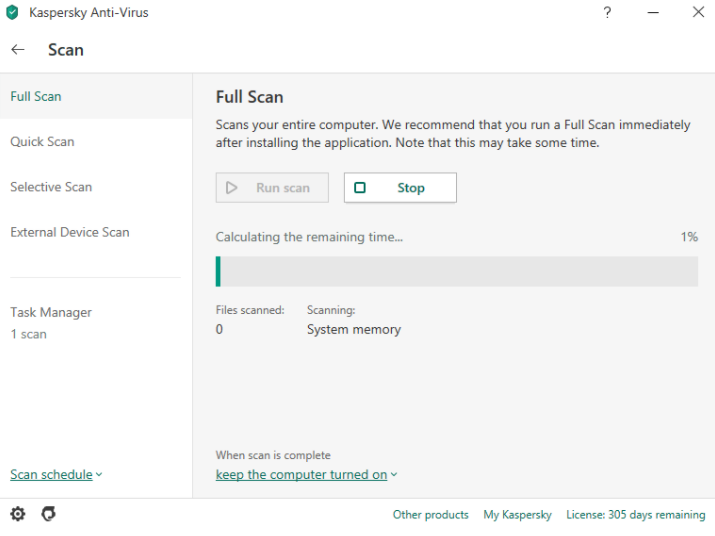Open the 'keep the computer turned on' dropdown
This screenshot has height=536, width=715.
(306, 475)
